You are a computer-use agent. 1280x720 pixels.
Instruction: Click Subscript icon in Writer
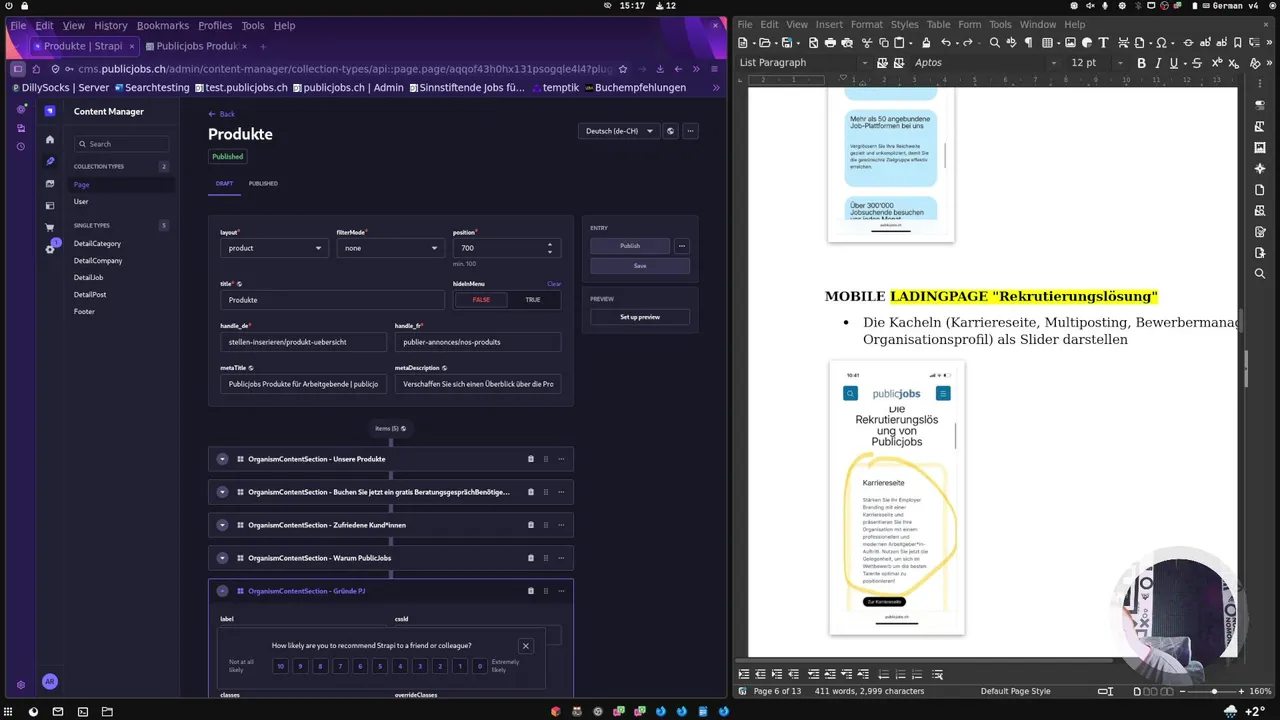click(1234, 63)
